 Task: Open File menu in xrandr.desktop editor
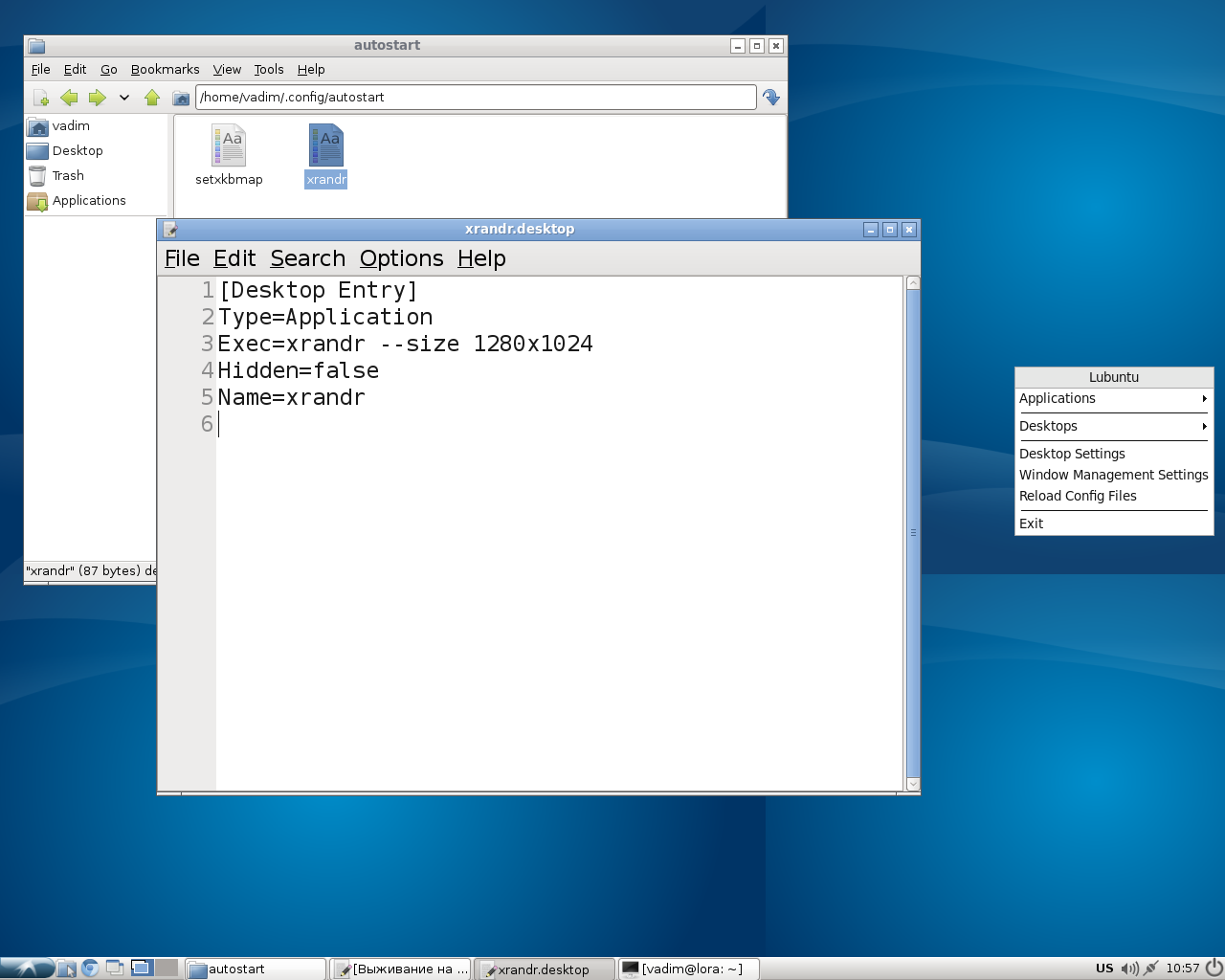182,258
